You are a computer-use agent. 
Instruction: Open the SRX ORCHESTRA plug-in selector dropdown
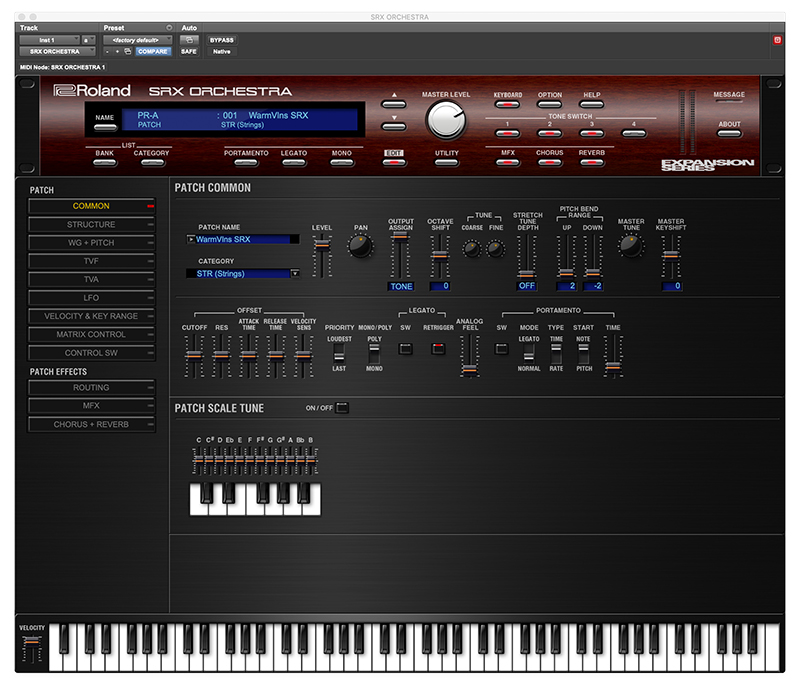(58, 52)
